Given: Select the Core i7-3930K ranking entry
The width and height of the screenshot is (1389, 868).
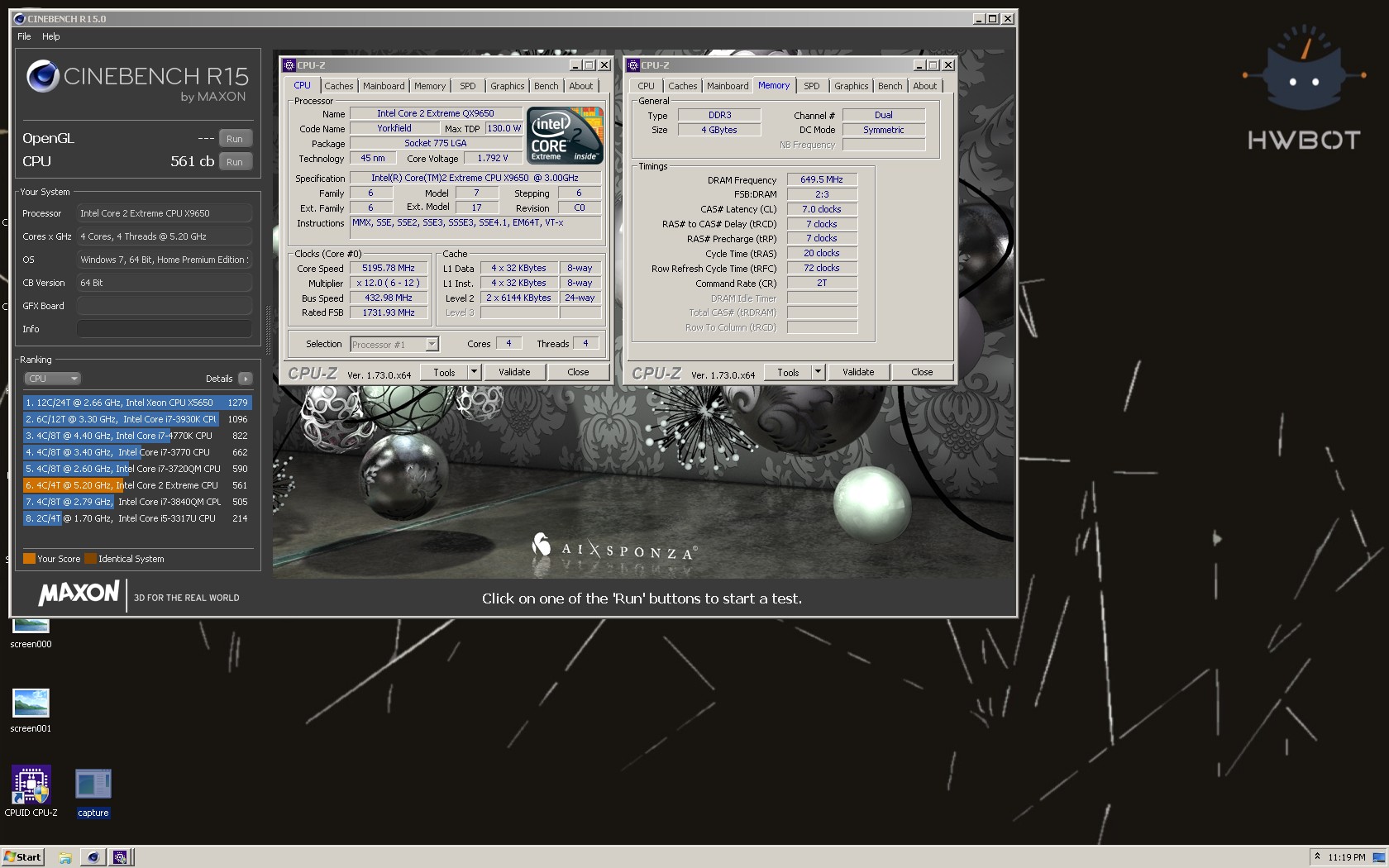Looking at the screenshot, I should [x=137, y=419].
